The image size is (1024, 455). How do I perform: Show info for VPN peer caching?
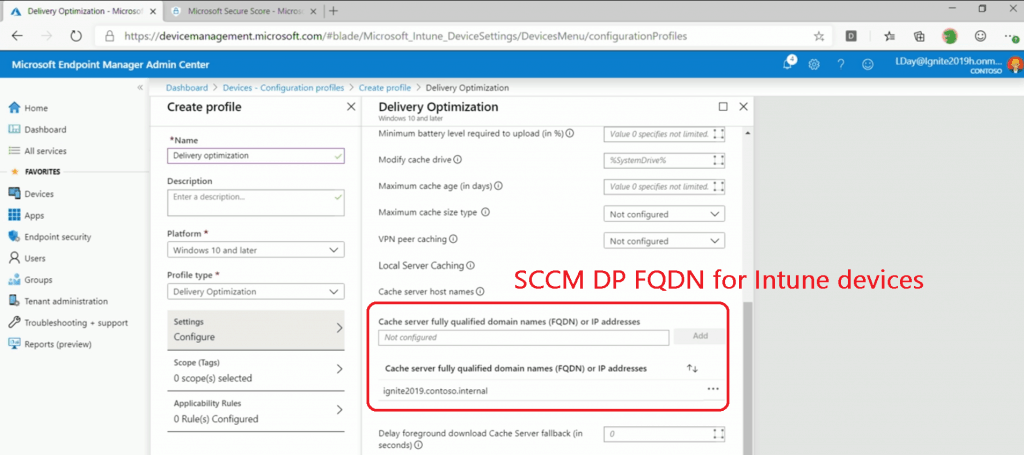(453, 239)
